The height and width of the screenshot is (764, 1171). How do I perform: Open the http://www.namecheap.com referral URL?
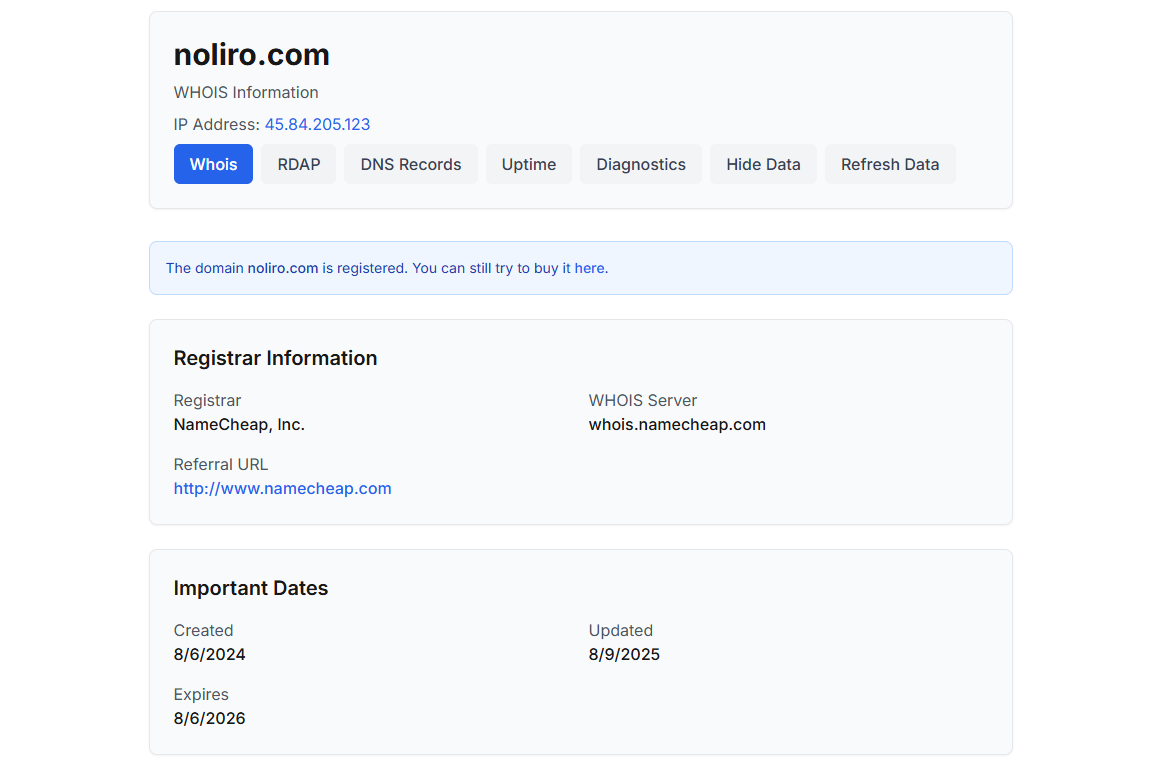282,488
